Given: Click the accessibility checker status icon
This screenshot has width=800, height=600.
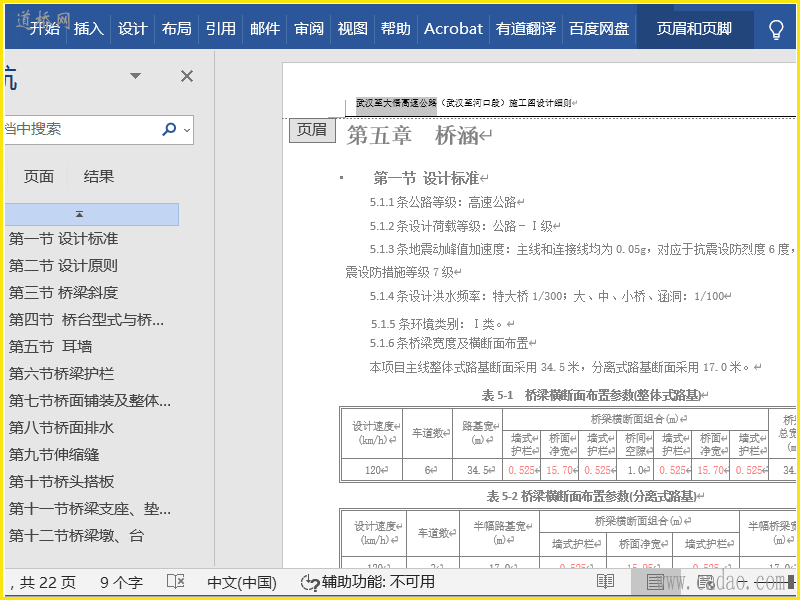Looking at the screenshot, I should (x=310, y=582).
